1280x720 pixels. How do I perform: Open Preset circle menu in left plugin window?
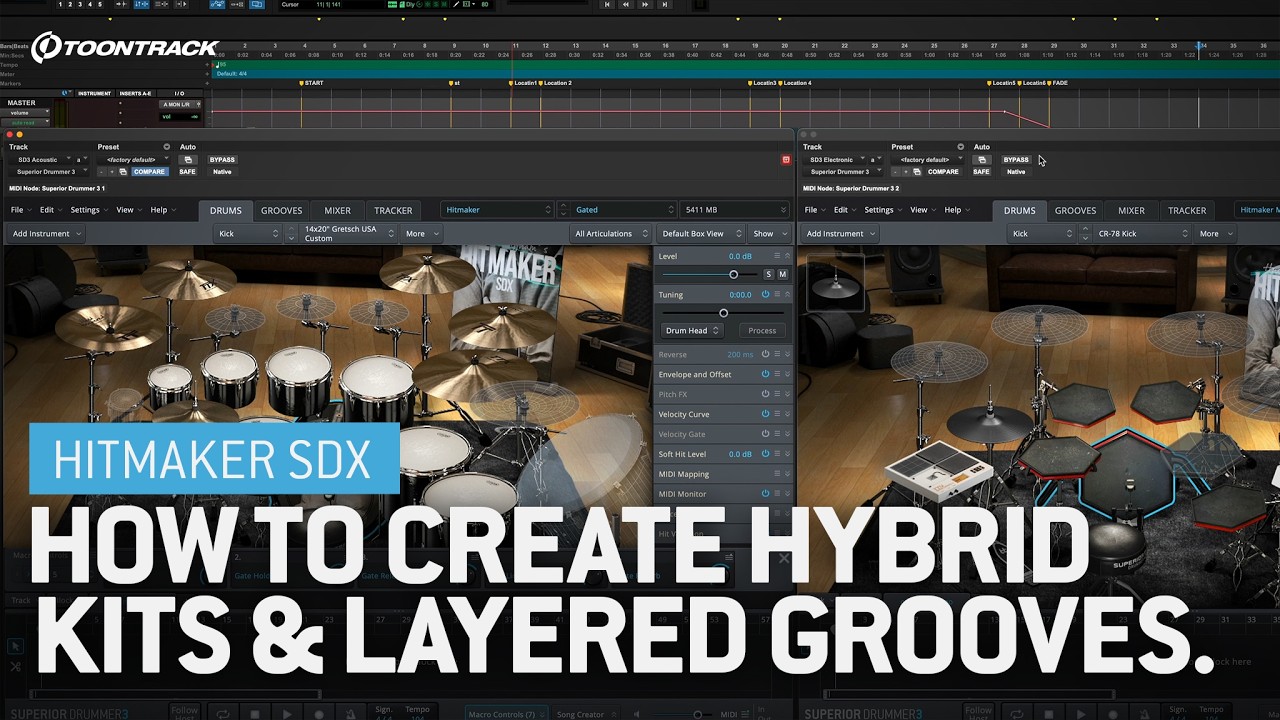167,147
